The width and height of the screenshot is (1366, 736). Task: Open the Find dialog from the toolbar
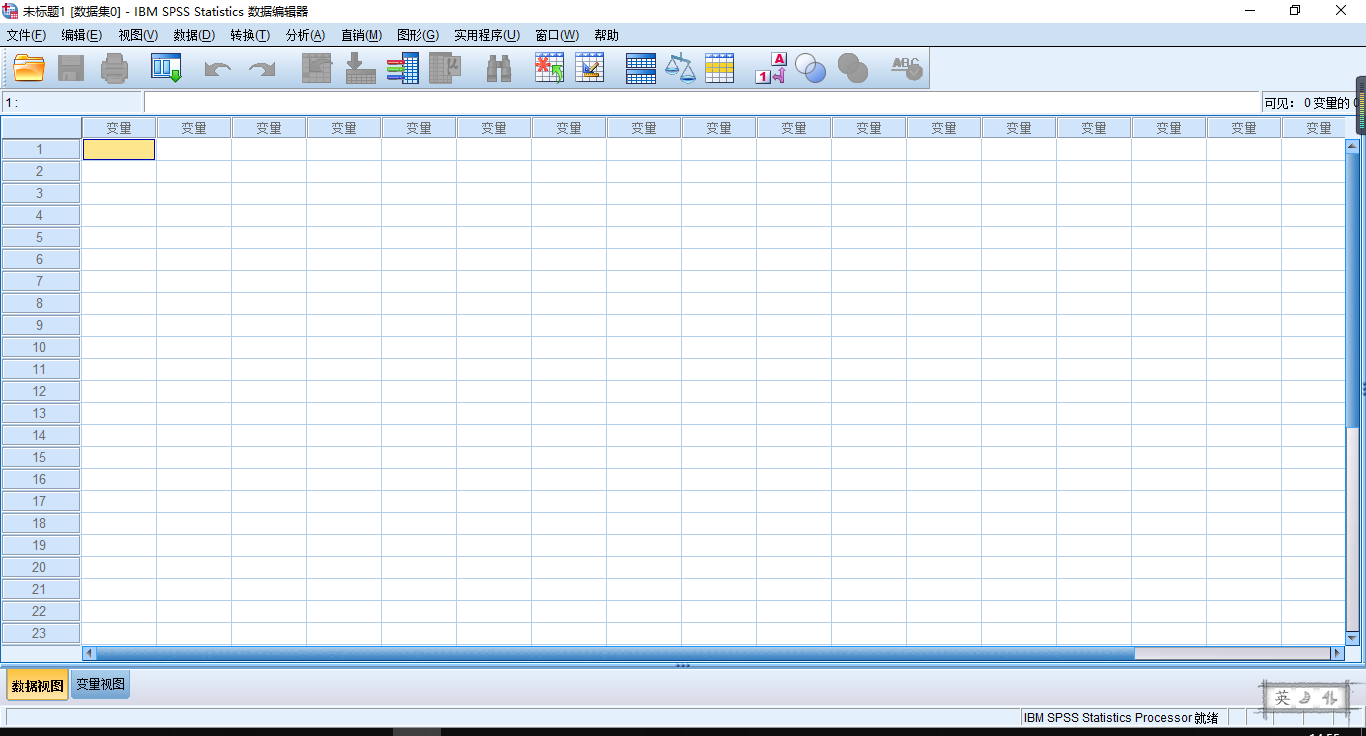point(498,67)
